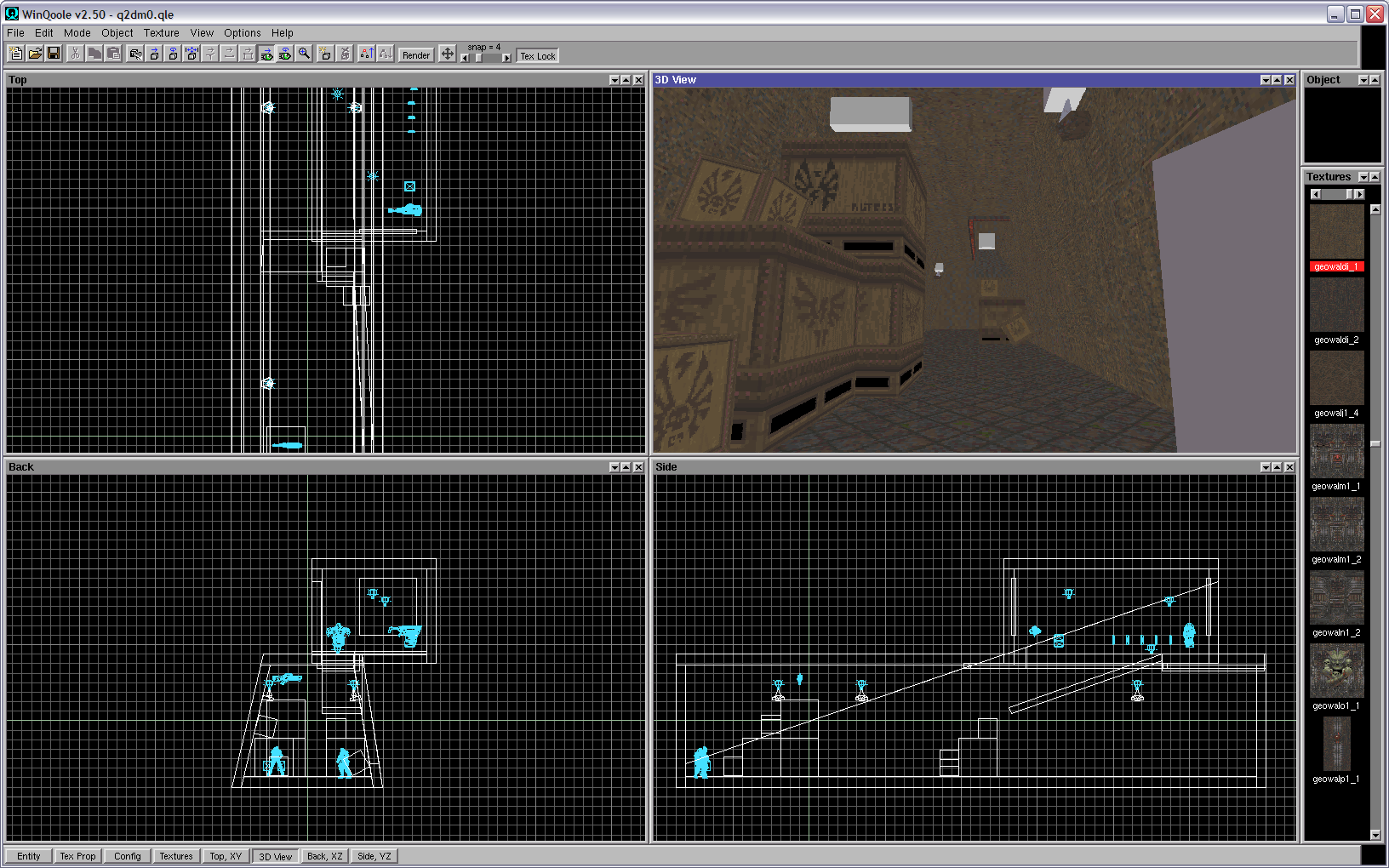The image size is (1389, 868).
Task: Click the middle greyed-out arrow icon with underline
Action: coord(229,54)
